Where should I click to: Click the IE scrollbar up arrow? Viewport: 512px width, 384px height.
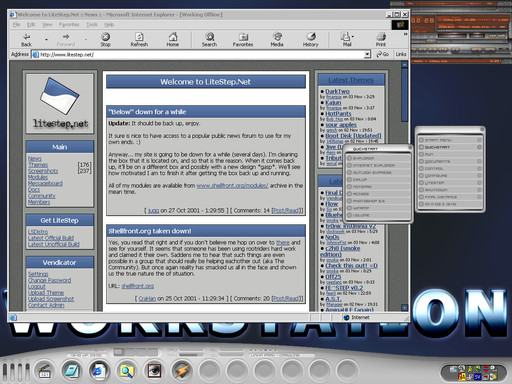(405, 65)
